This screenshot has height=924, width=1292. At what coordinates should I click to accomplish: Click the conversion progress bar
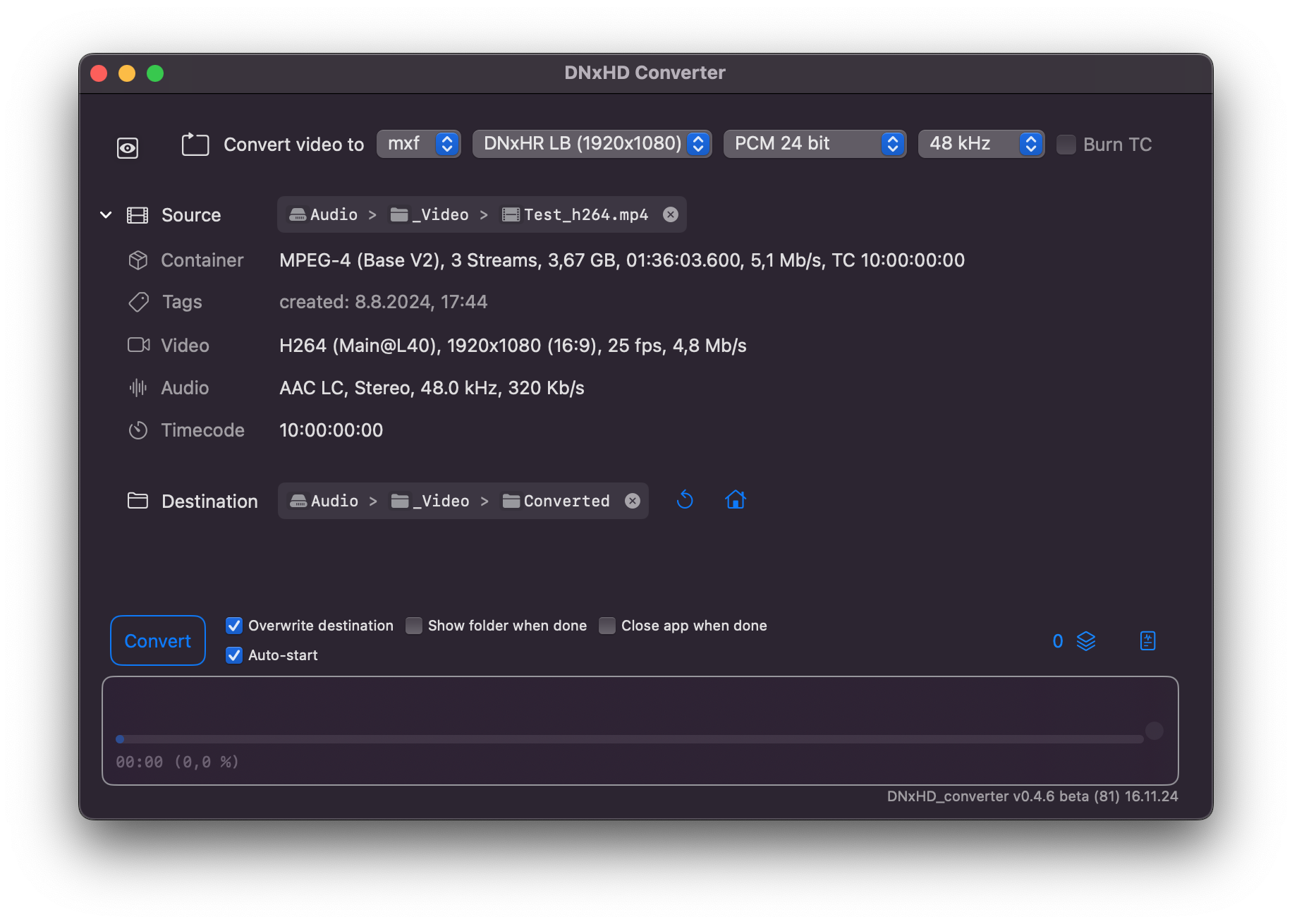pyautogui.click(x=630, y=739)
